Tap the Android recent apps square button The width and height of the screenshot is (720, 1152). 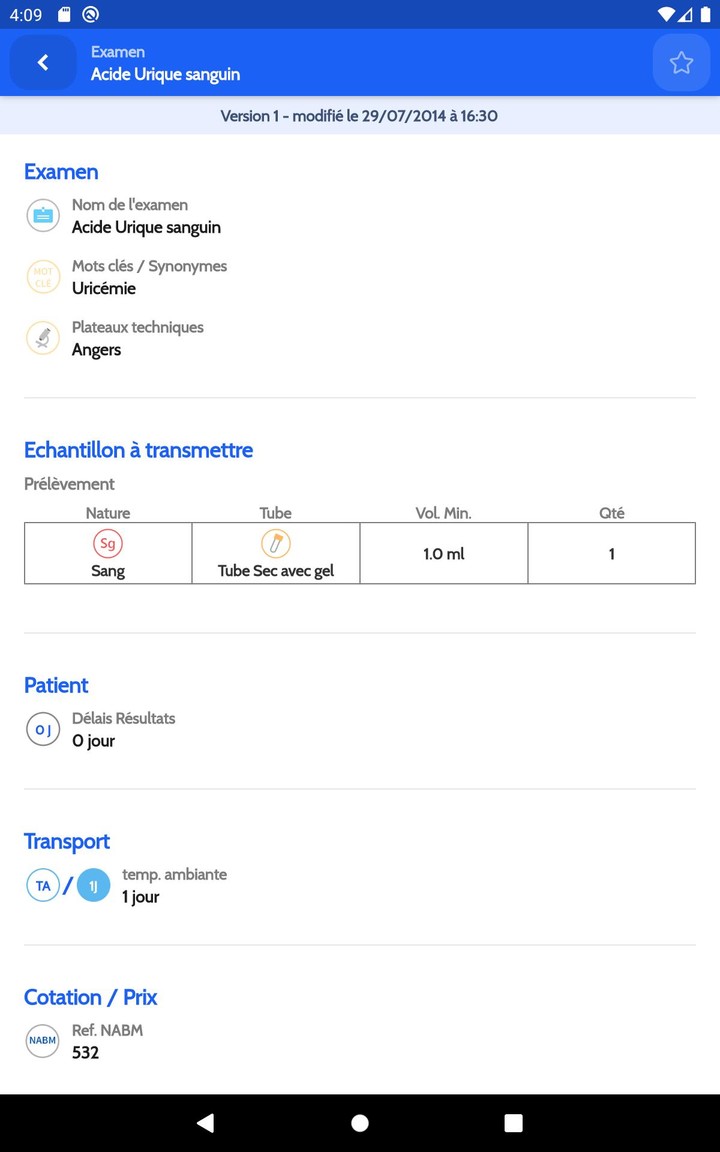(513, 1122)
